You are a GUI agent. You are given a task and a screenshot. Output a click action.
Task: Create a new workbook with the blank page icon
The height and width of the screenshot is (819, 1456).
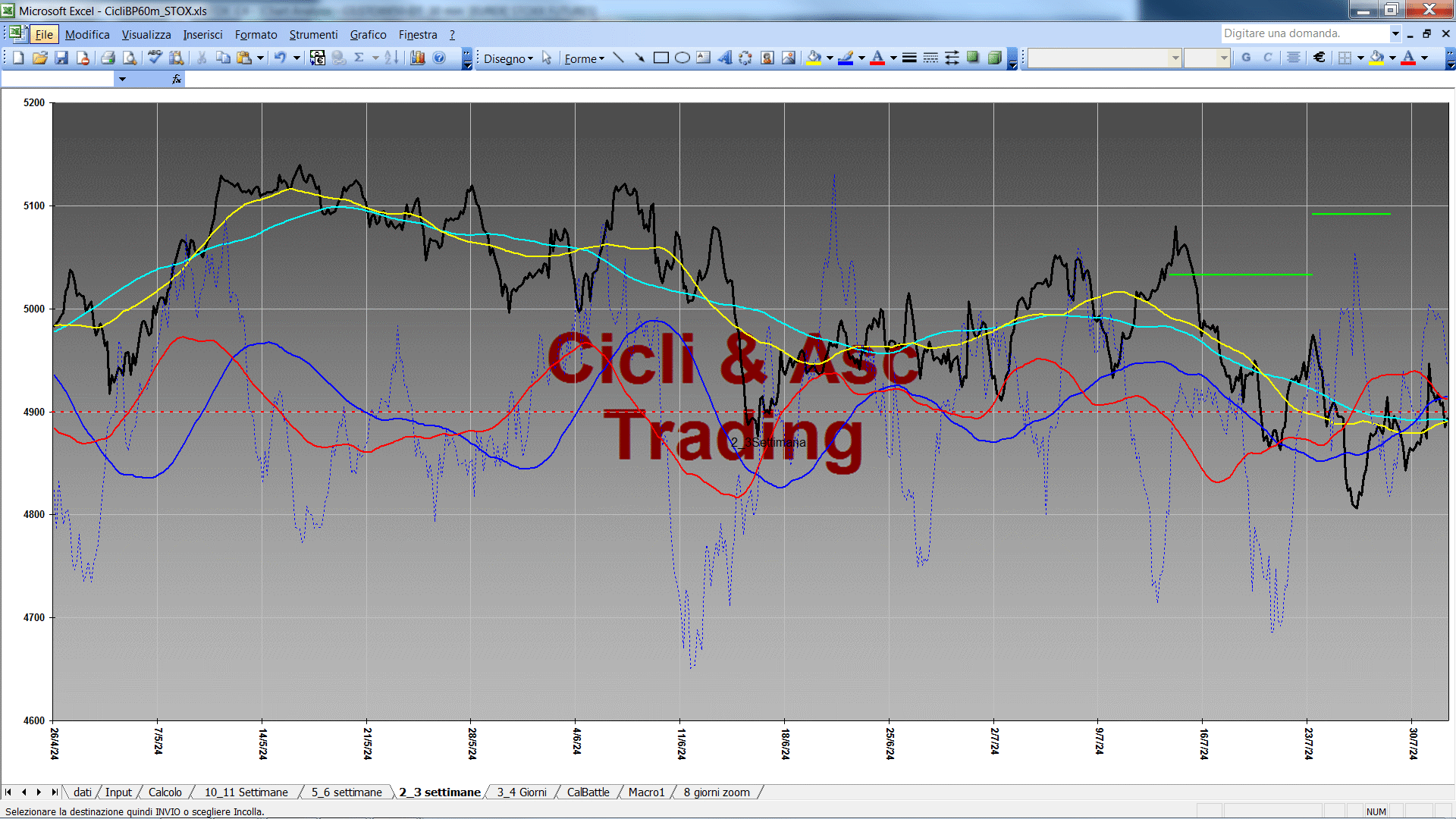click(x=18, y=58)
